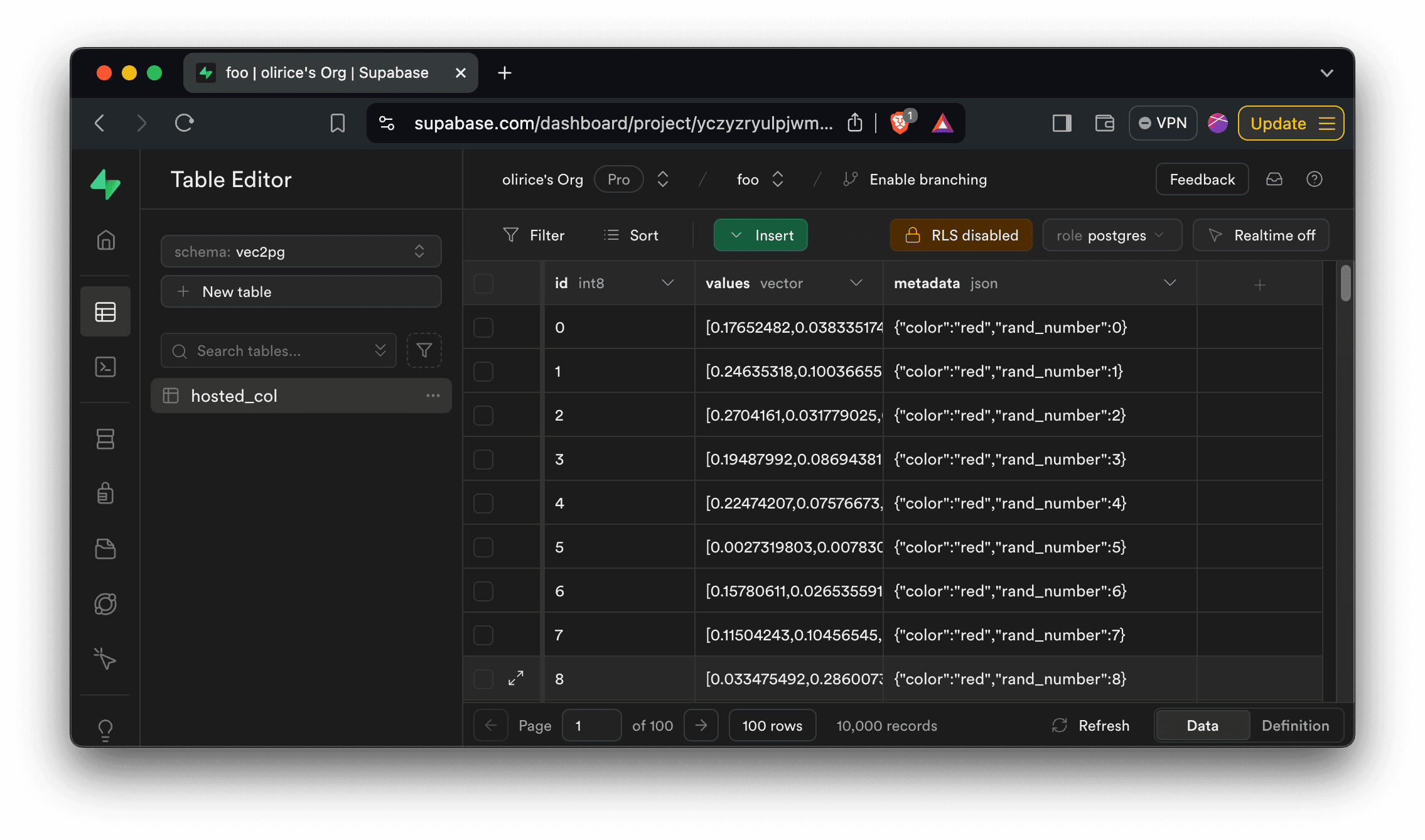Open the Authentication lock sidebar icon

click(105, 493)
